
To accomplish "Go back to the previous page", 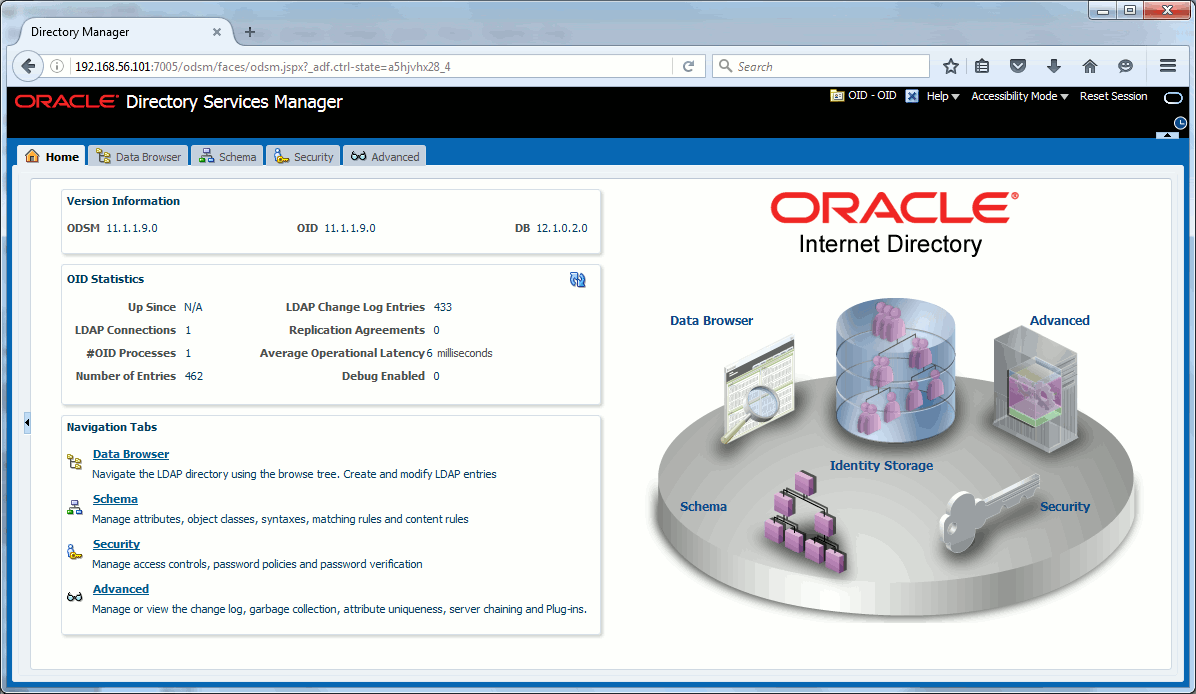I will coord(28,66).
